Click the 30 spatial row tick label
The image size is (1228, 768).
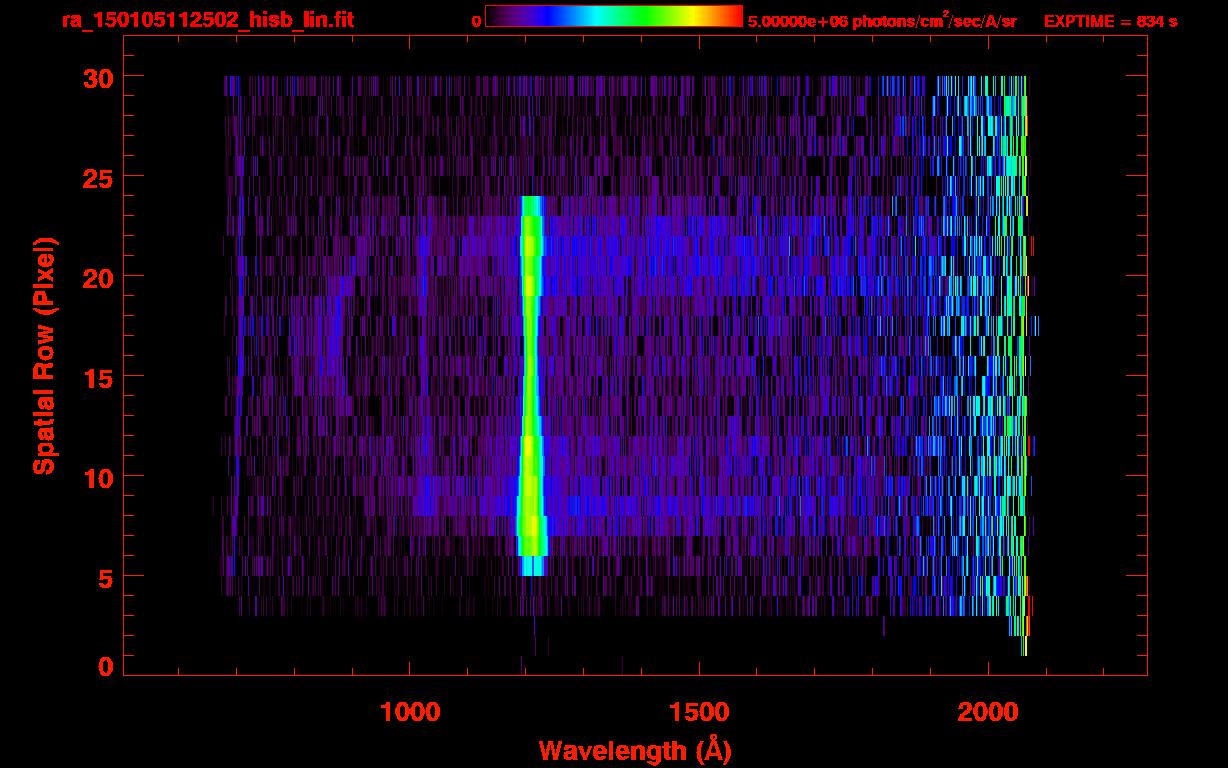[97, 77]
